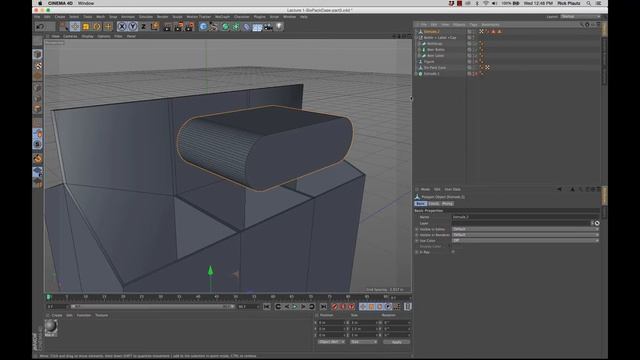Toggle the coordinate system cube icon
This screenshot has height=360, width=640.
coord(155,27)
